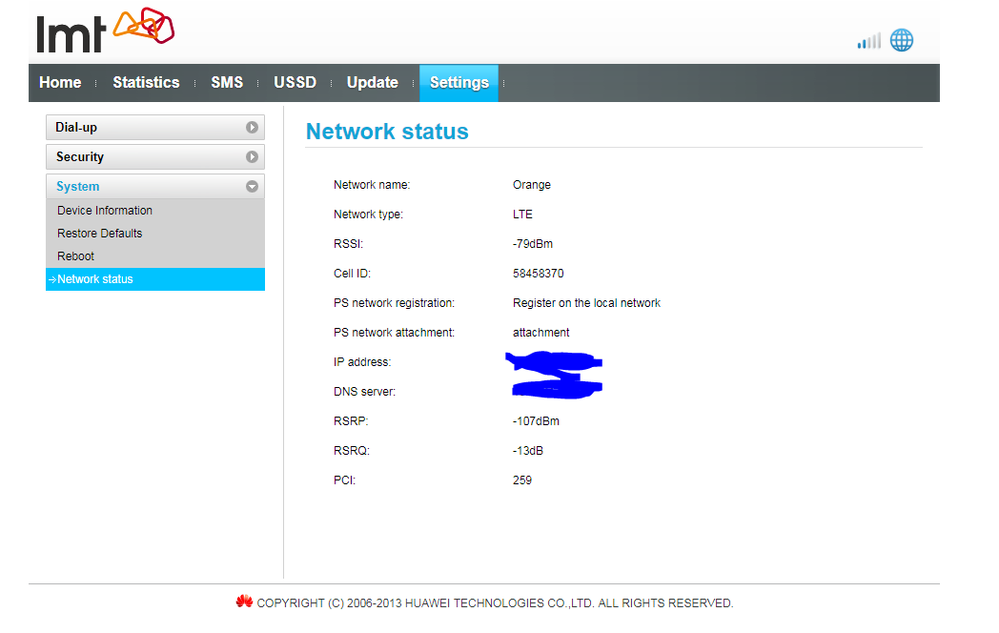999x633 pixels.
Task: Click the Huawei logo in footer
Action: pyautogui.click(x=244, y=602)
